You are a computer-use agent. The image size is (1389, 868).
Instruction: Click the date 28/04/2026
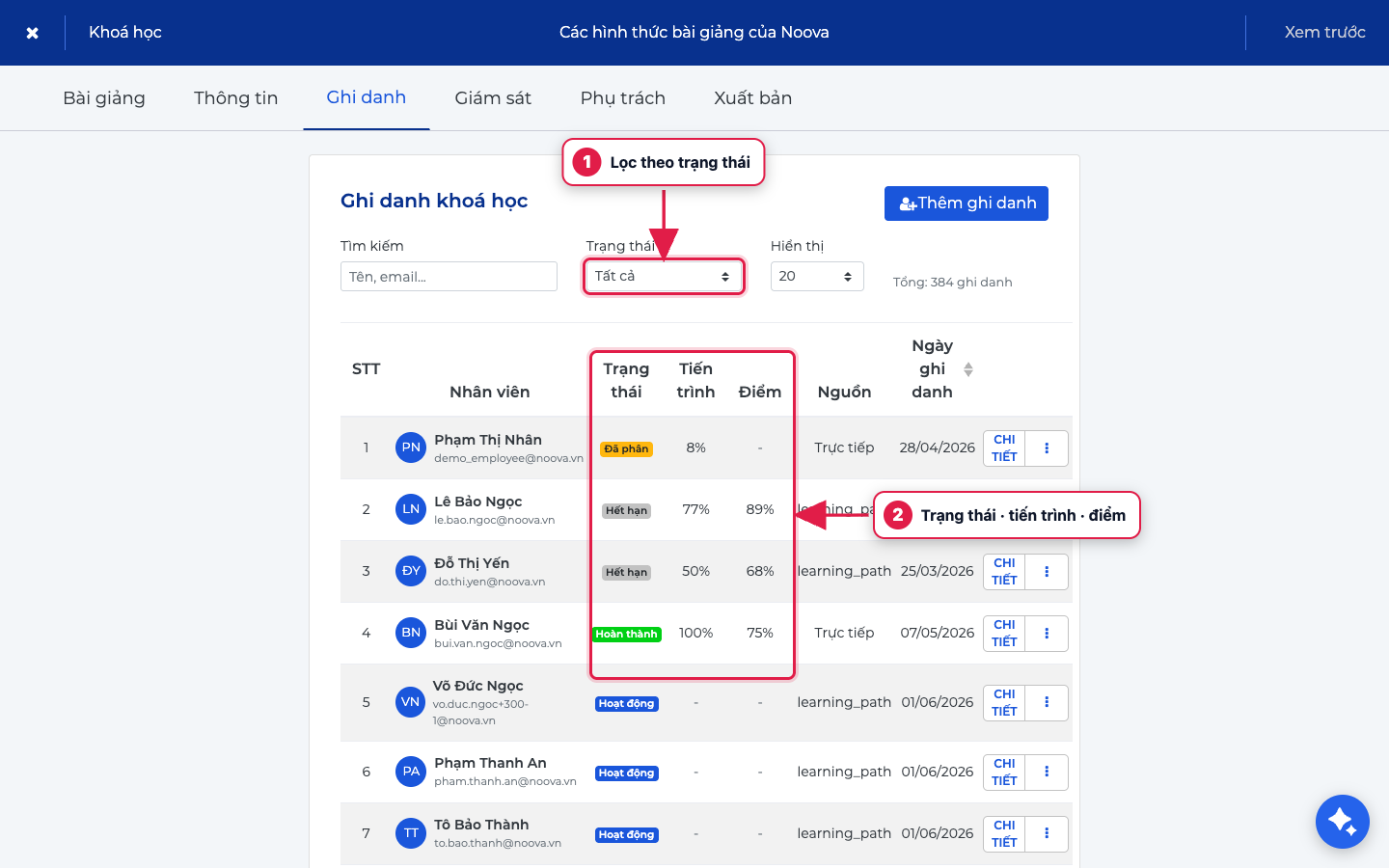[x=938, y=448]
